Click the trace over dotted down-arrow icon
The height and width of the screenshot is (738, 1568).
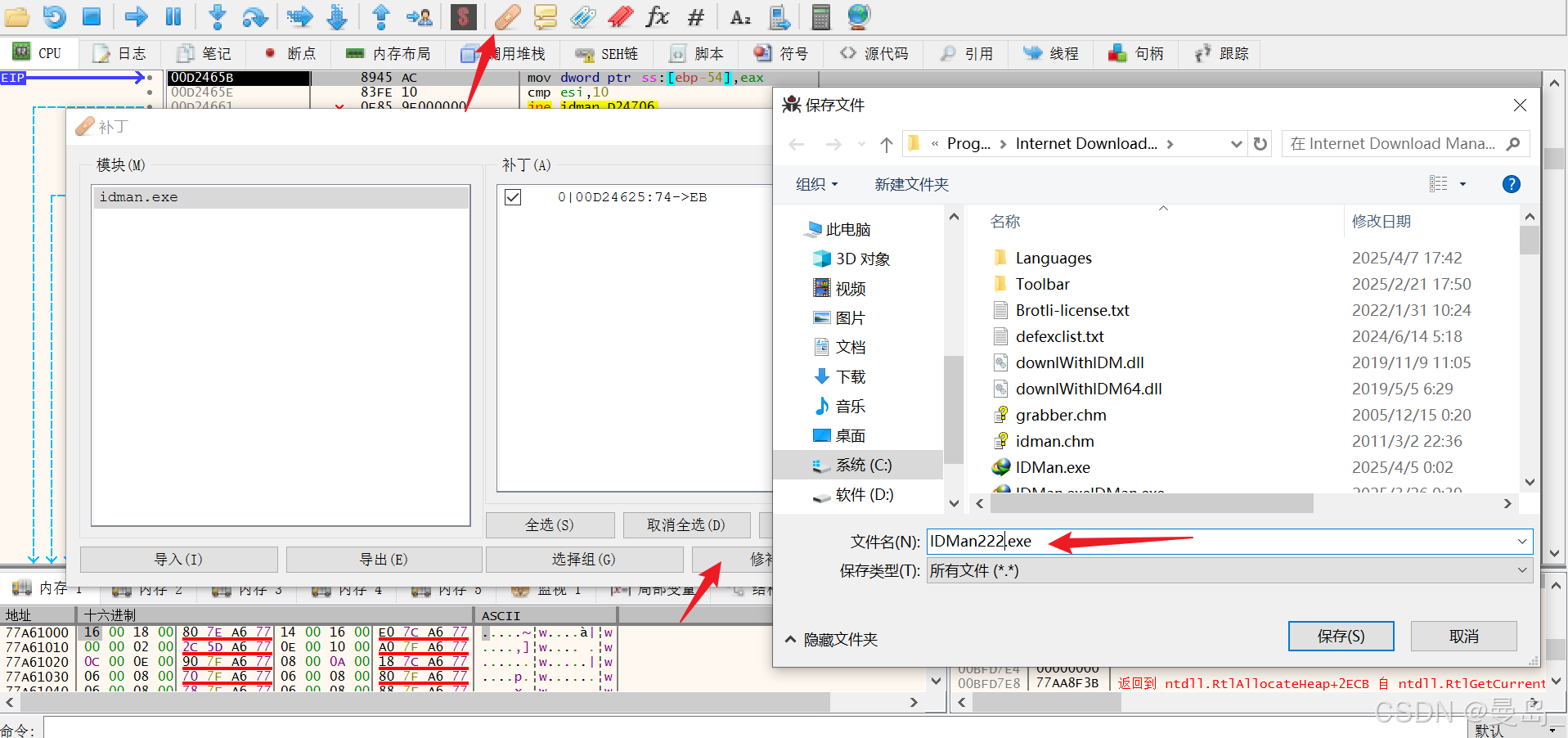point(337,16)
